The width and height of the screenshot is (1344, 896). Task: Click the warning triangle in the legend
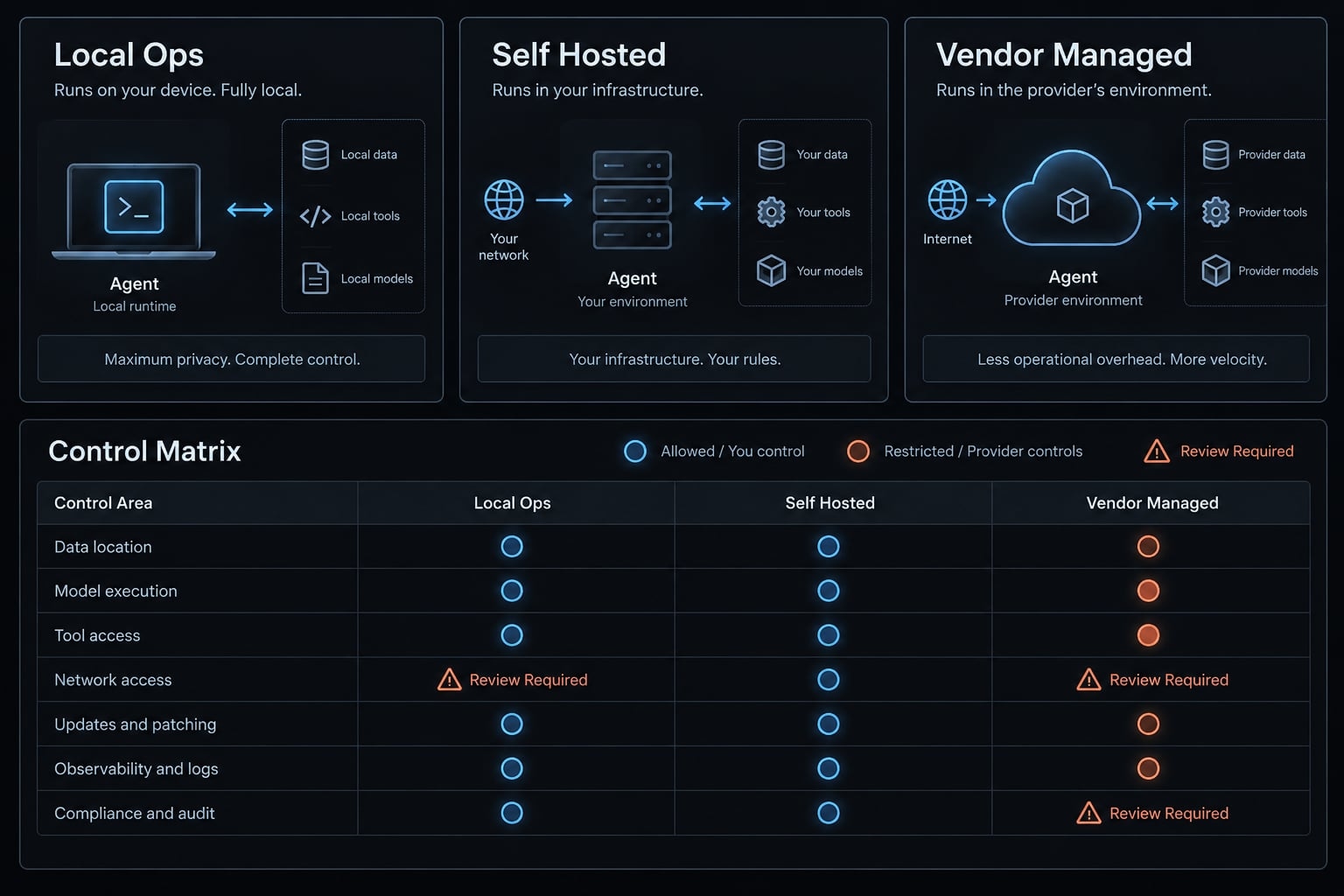pos(1157,451)
